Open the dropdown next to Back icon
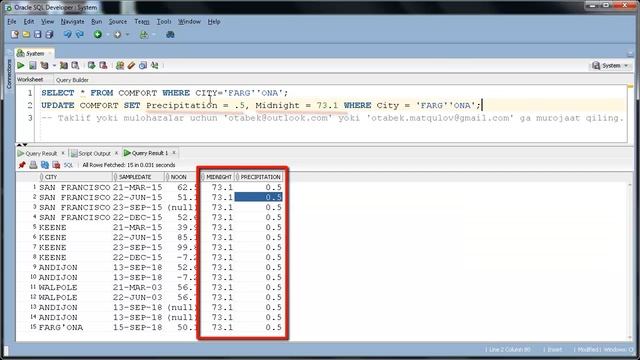This screenshot has height=360, width=640. click(107, 35)
